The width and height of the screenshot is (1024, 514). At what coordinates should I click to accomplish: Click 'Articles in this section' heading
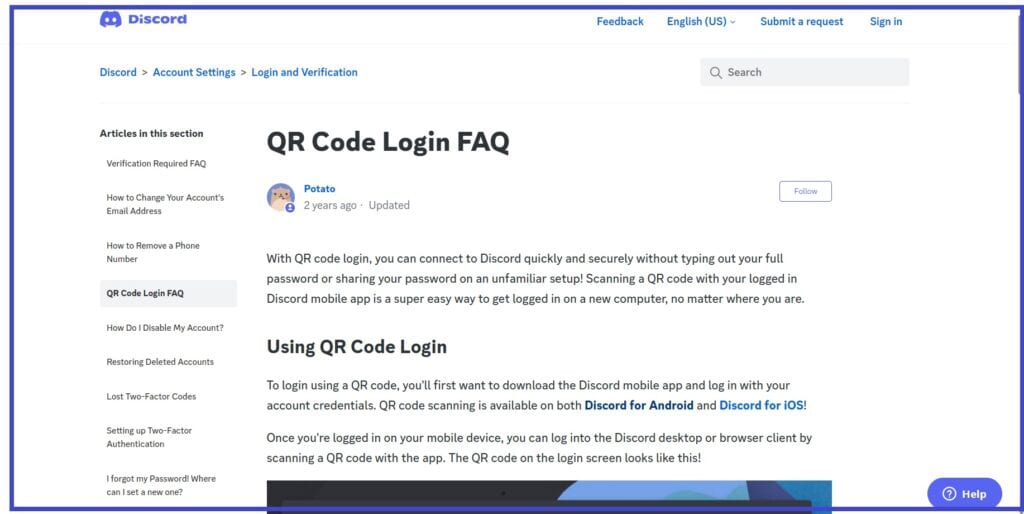[152, 133]
